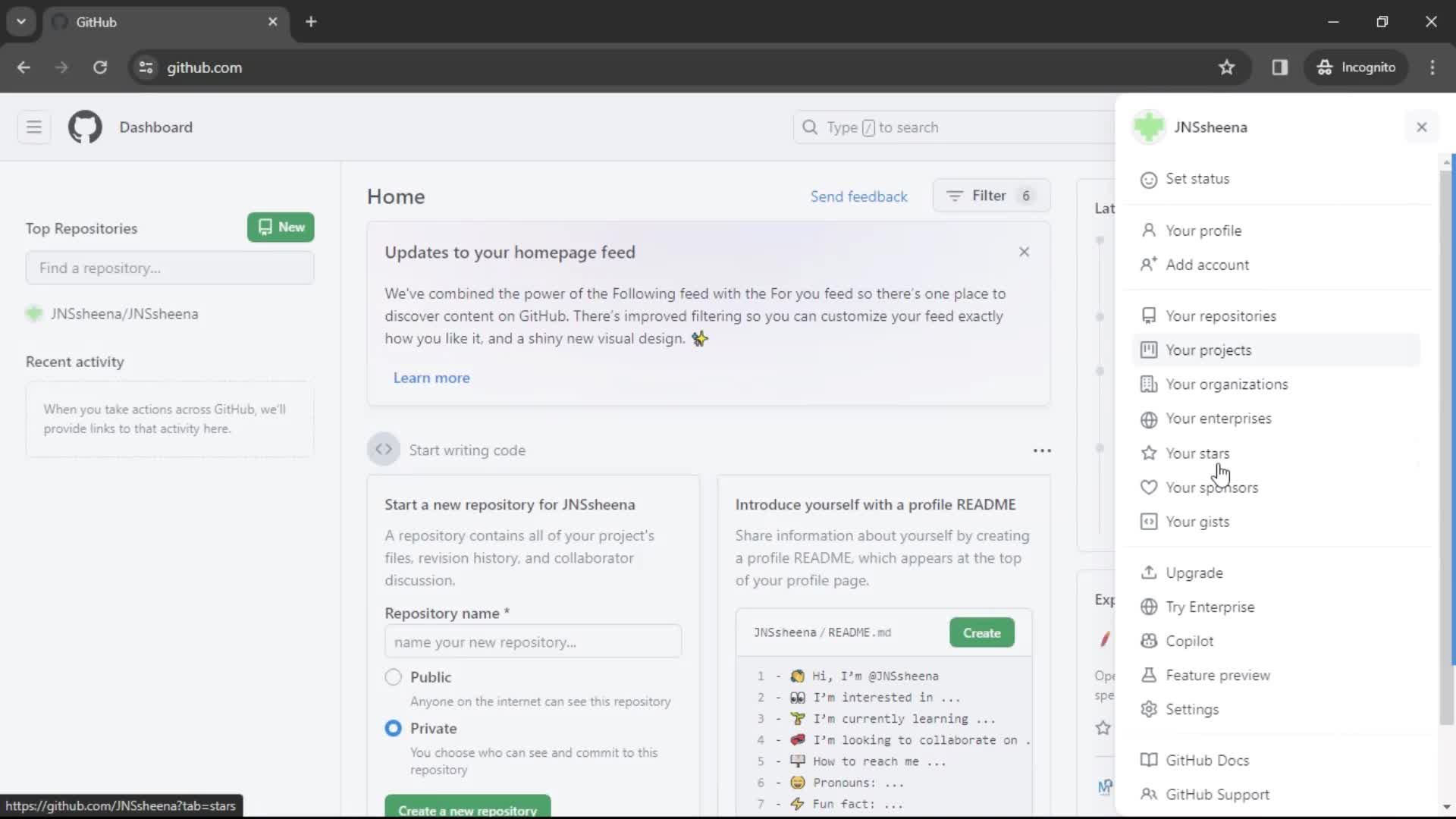1456x819 pixels.
Task: Click the Upgrade upload icon
Action: (1149, 573)
